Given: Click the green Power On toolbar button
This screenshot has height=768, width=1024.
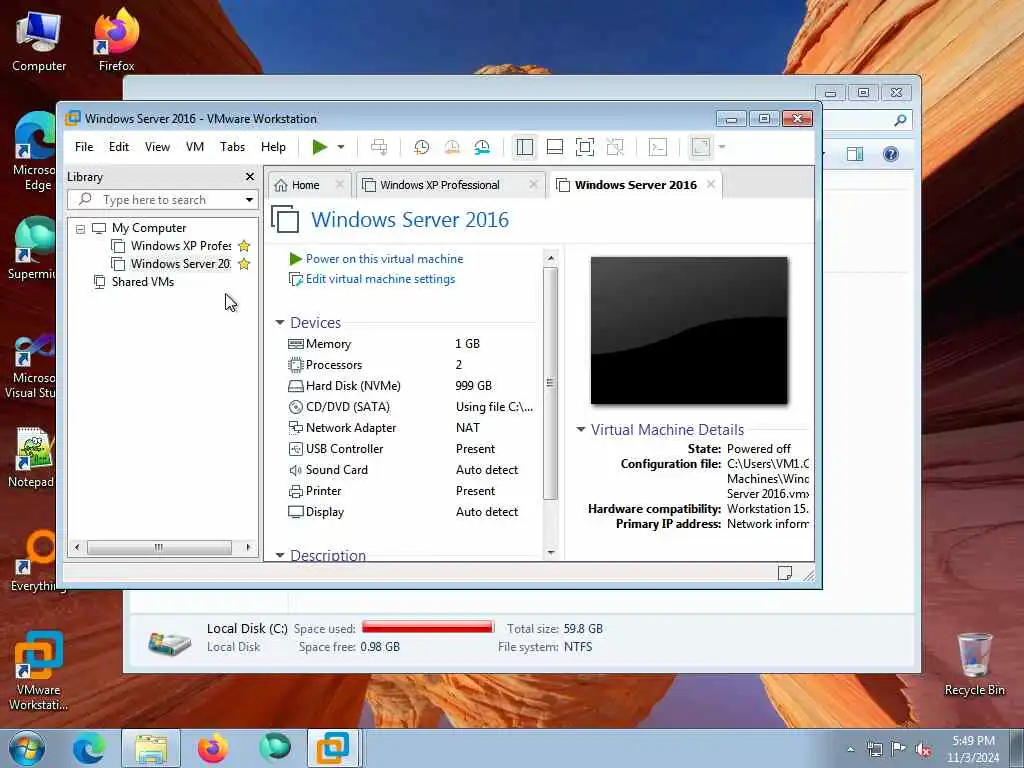Looking at the screenshot, I should click(319, 147).
